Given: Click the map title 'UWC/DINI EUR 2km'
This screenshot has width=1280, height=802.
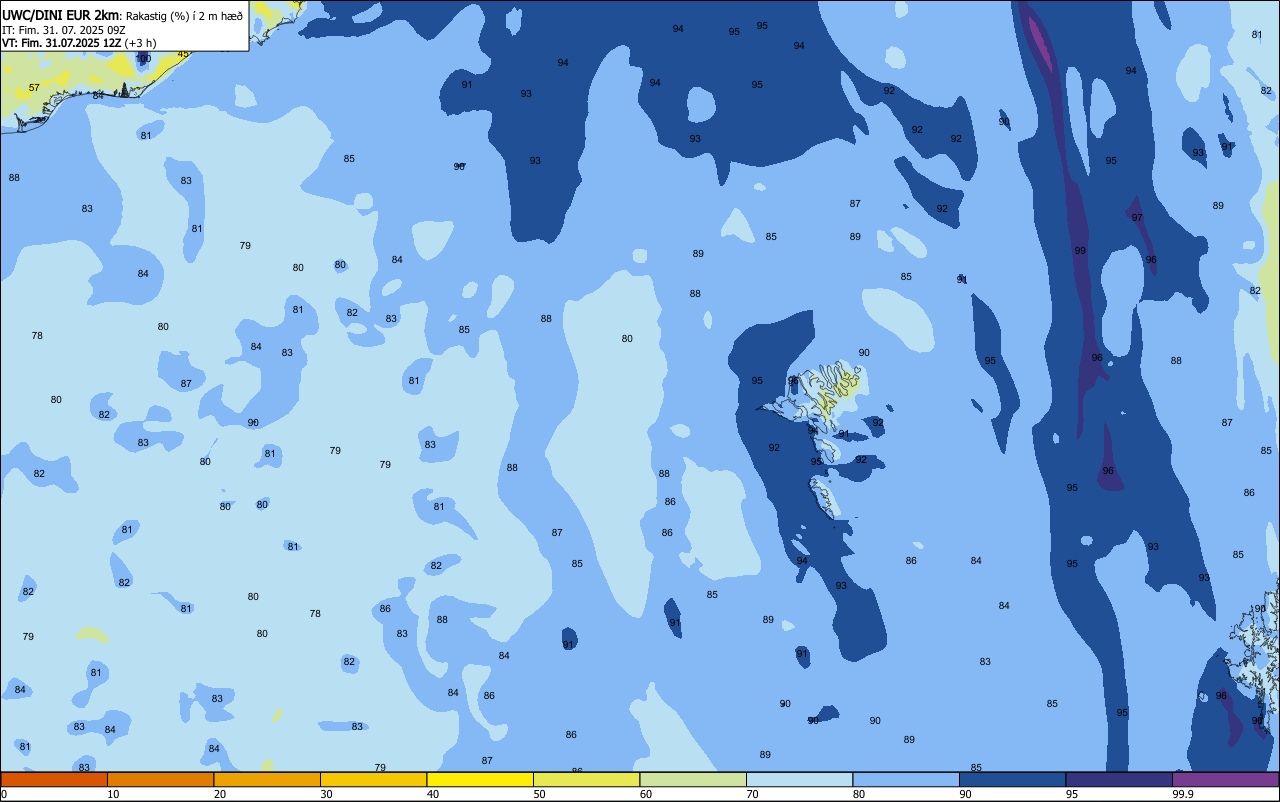Looking at the screenshot, I should 60,15.
